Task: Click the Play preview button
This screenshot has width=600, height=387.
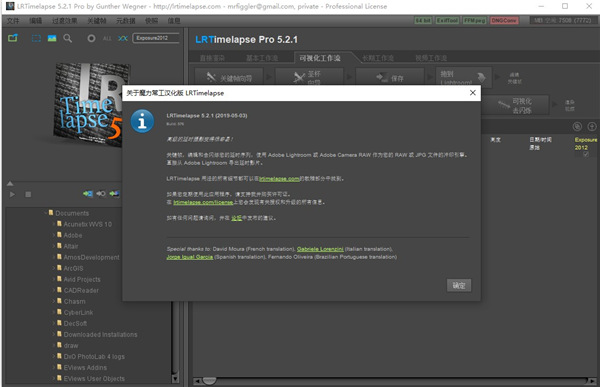Action: coord(12,194)
